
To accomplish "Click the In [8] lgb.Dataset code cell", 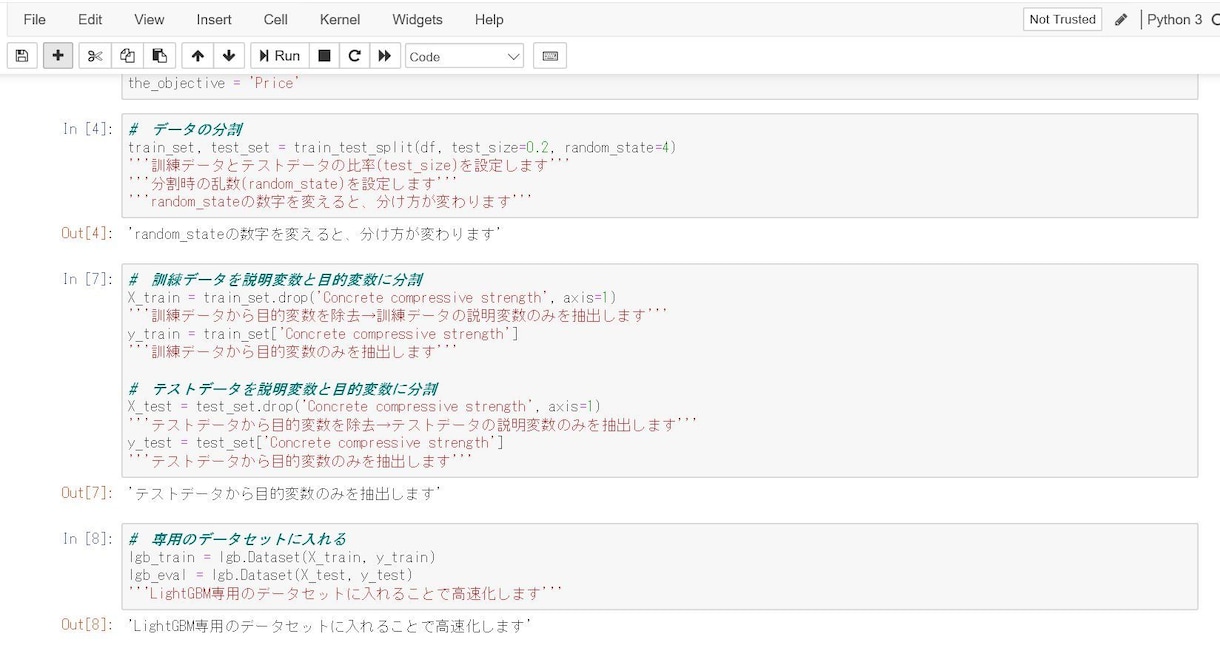I will (x=660, y=566).
